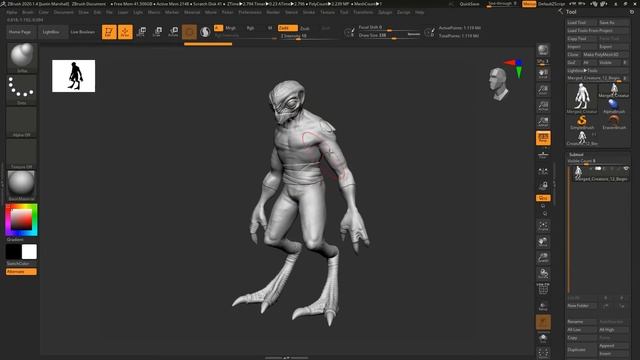Select the Scale transform tool icon
The width and height of the screenshot is (640, 360).
[157, 32]
